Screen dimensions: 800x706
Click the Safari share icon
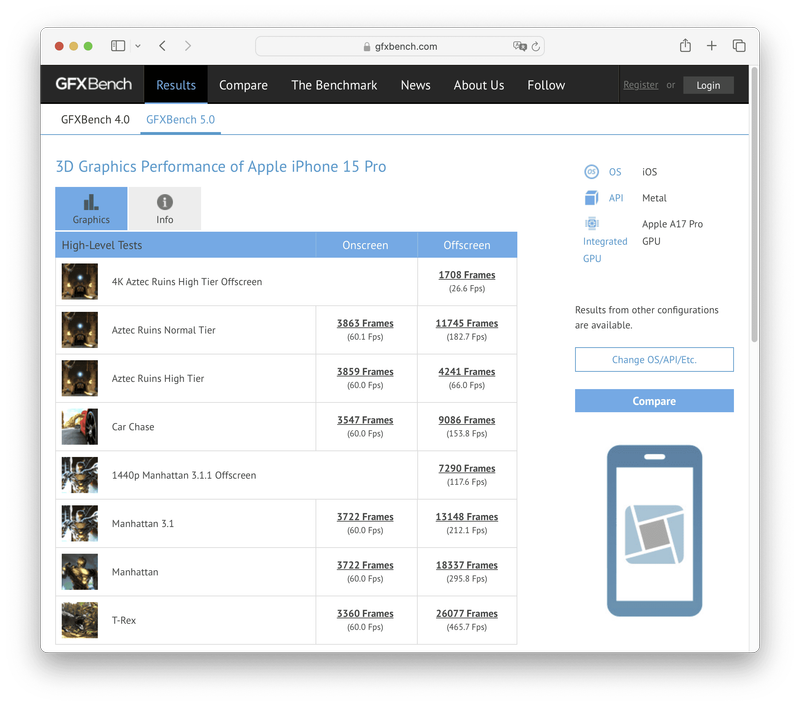pos(685,46)
